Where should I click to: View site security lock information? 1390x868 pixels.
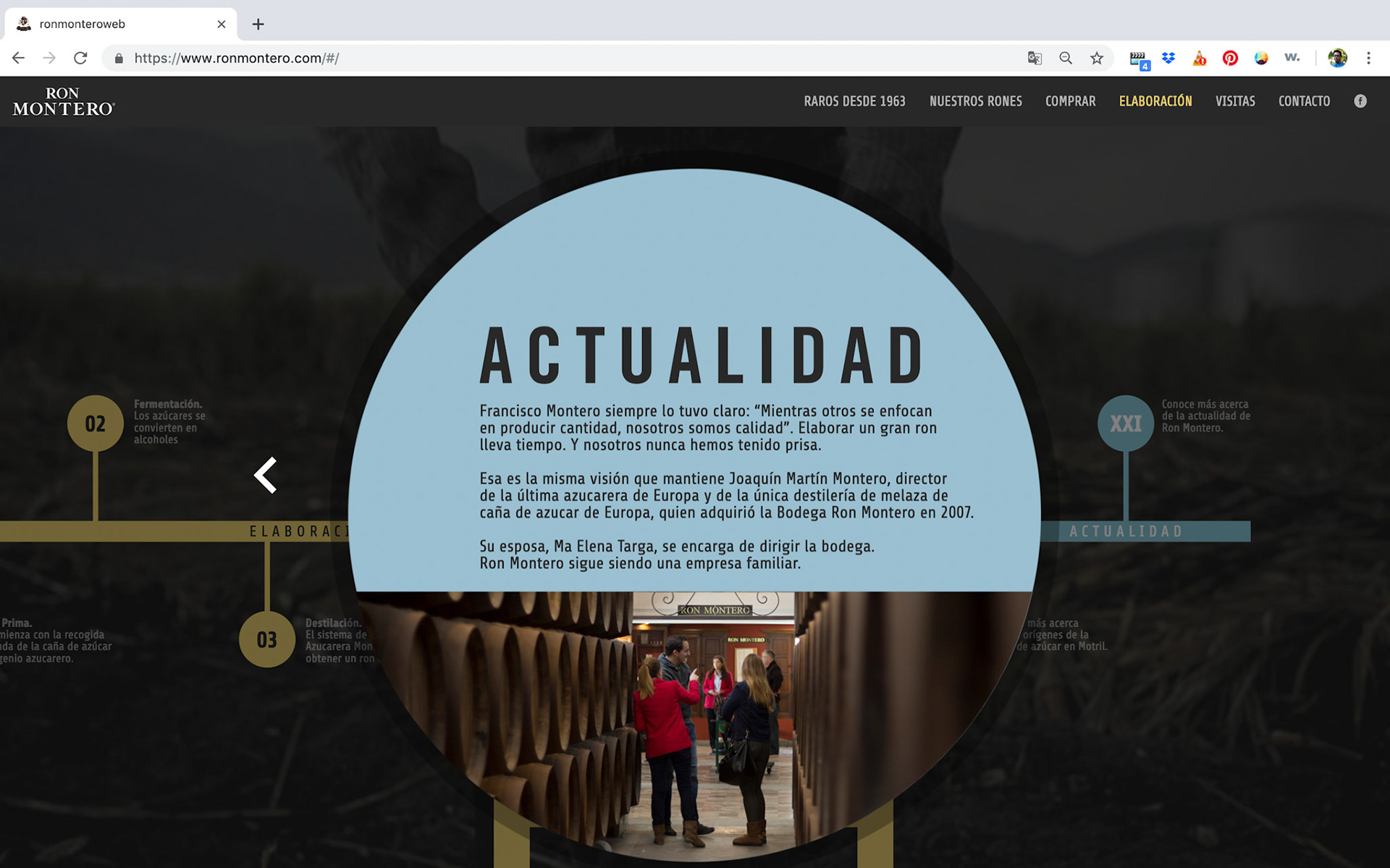(x=119, y=58)
